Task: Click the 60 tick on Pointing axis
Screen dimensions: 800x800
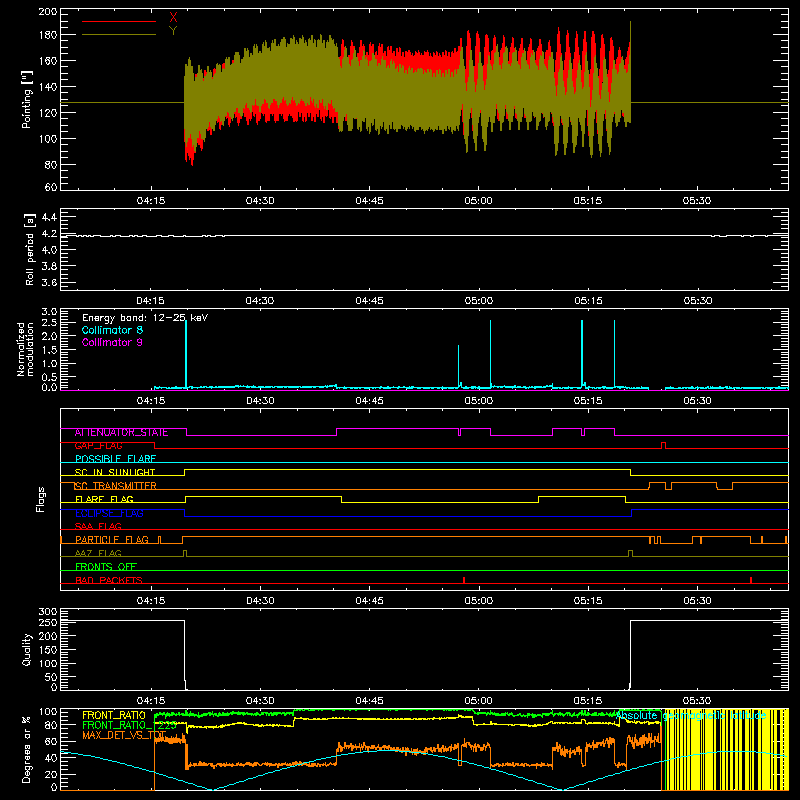Action: click(x=51, y=187)
